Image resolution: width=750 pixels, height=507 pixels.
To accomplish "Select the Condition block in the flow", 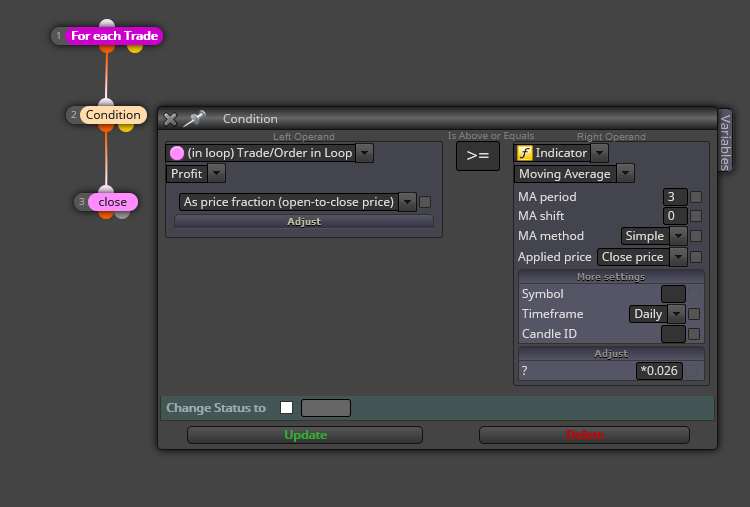I will (113, 115).
